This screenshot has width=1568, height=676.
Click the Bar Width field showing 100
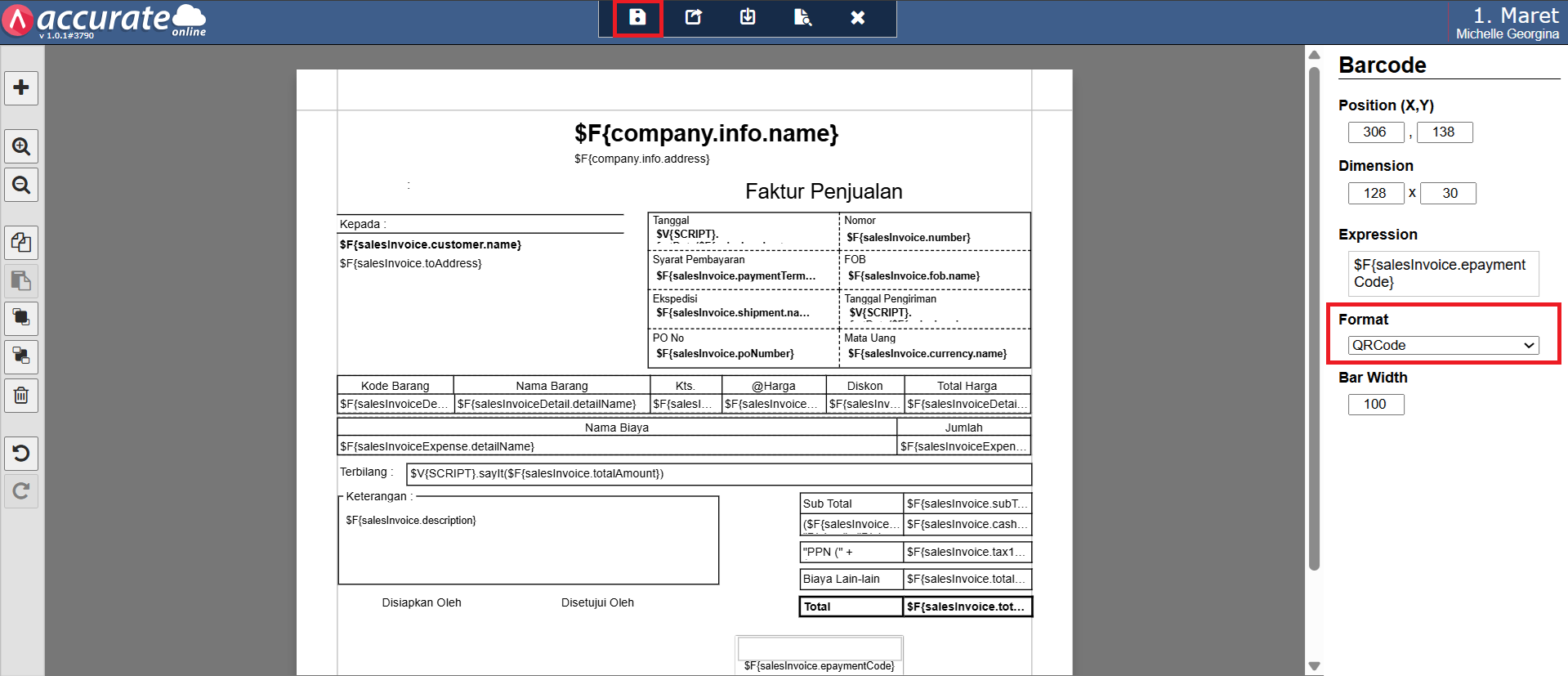click(x=1375, y=405)
